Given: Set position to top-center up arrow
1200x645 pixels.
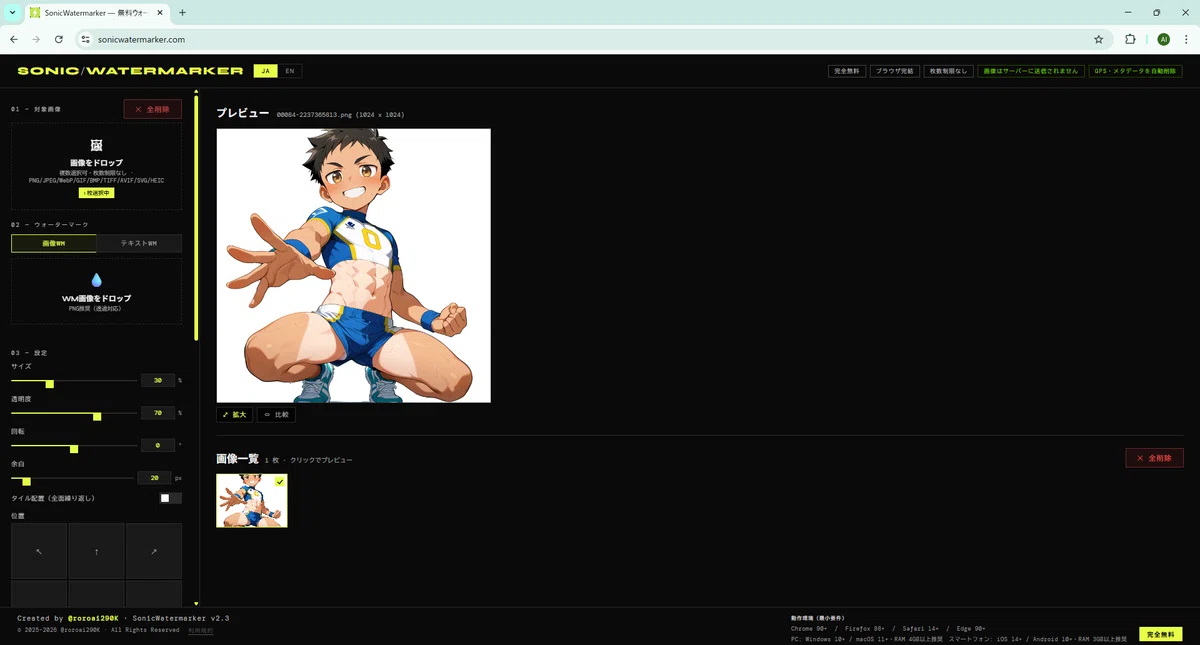Looking at the screenshot, I should click(96, 551).
